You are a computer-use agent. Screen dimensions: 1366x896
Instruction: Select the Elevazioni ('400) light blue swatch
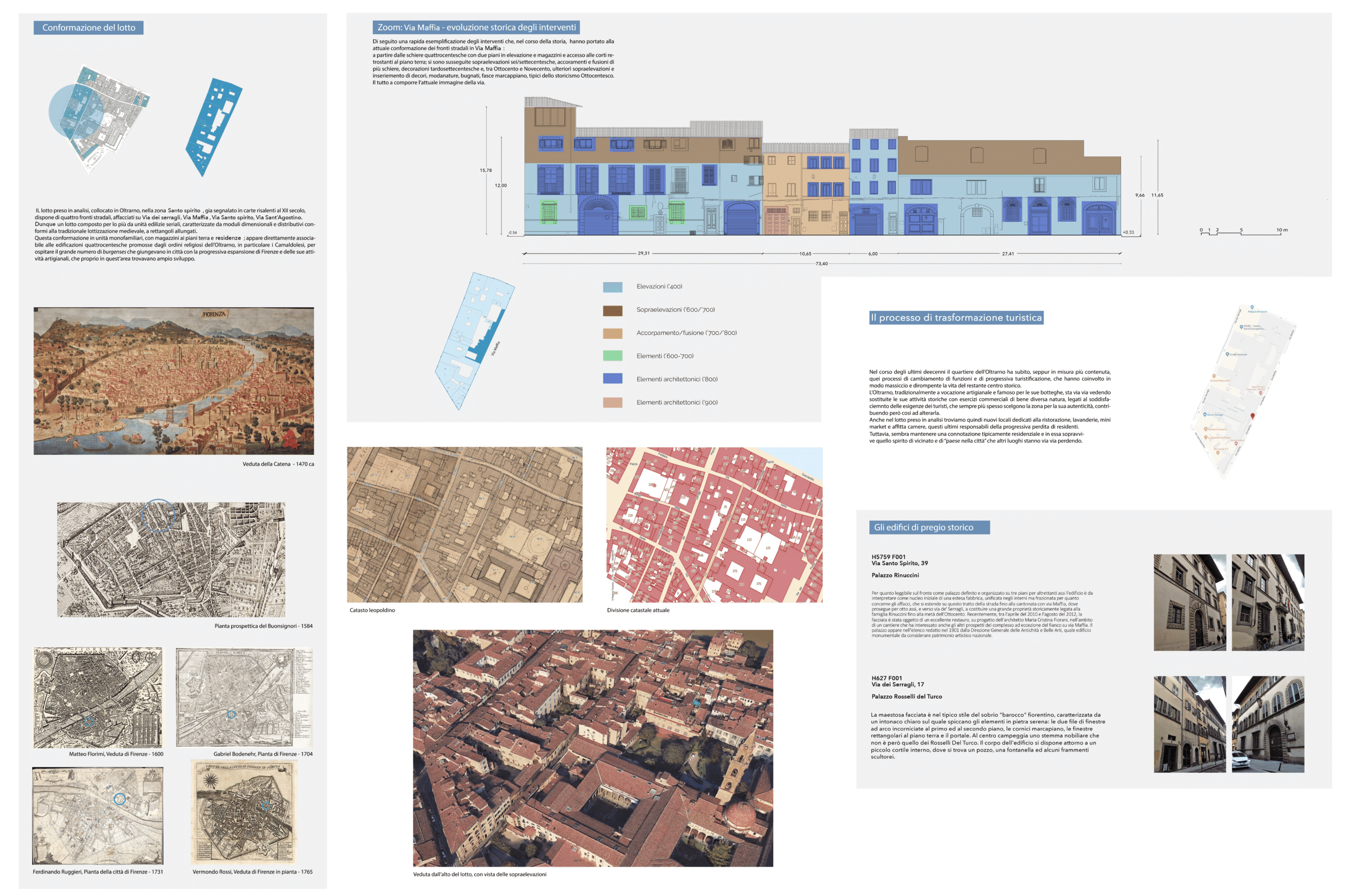click(x=613, y=287)
